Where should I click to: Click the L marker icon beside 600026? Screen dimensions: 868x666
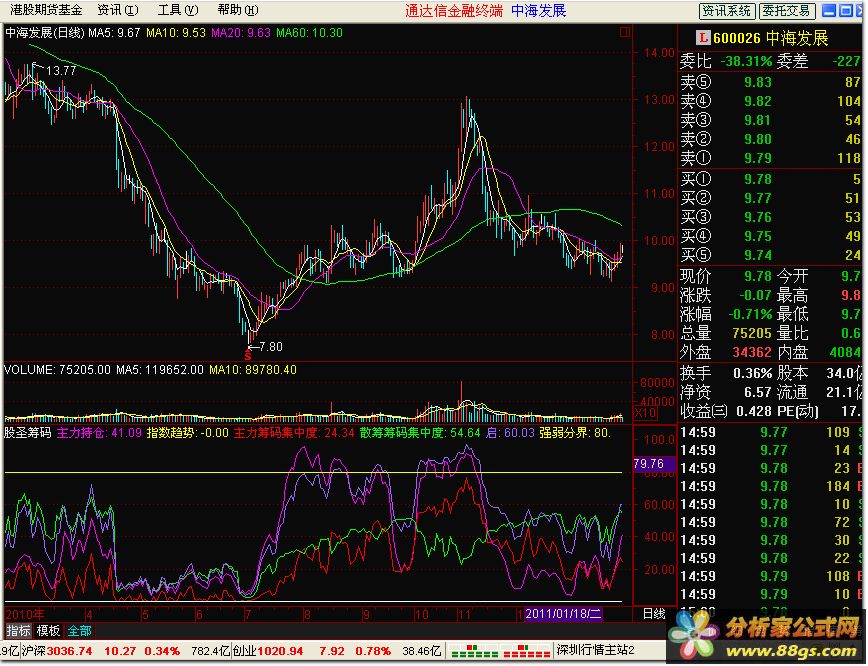tap(703, 38)
